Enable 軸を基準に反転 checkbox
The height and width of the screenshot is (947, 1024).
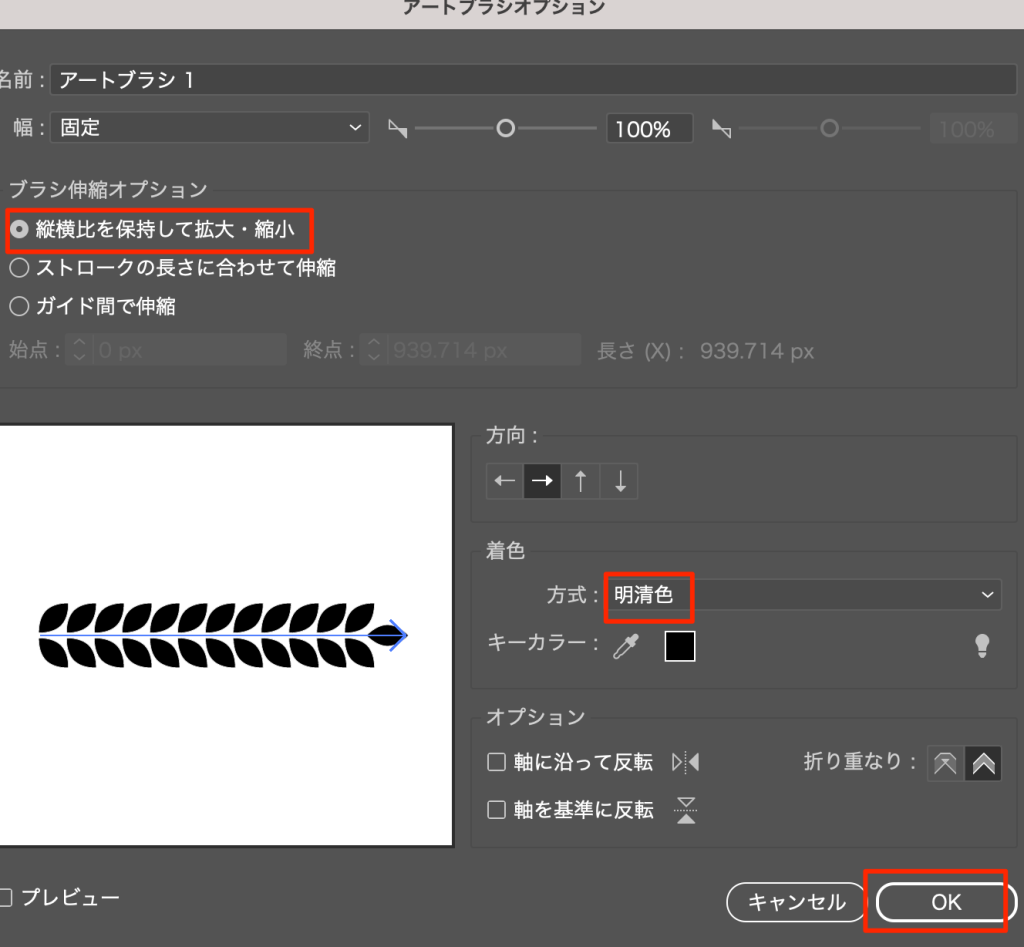(x=496, y=810)
